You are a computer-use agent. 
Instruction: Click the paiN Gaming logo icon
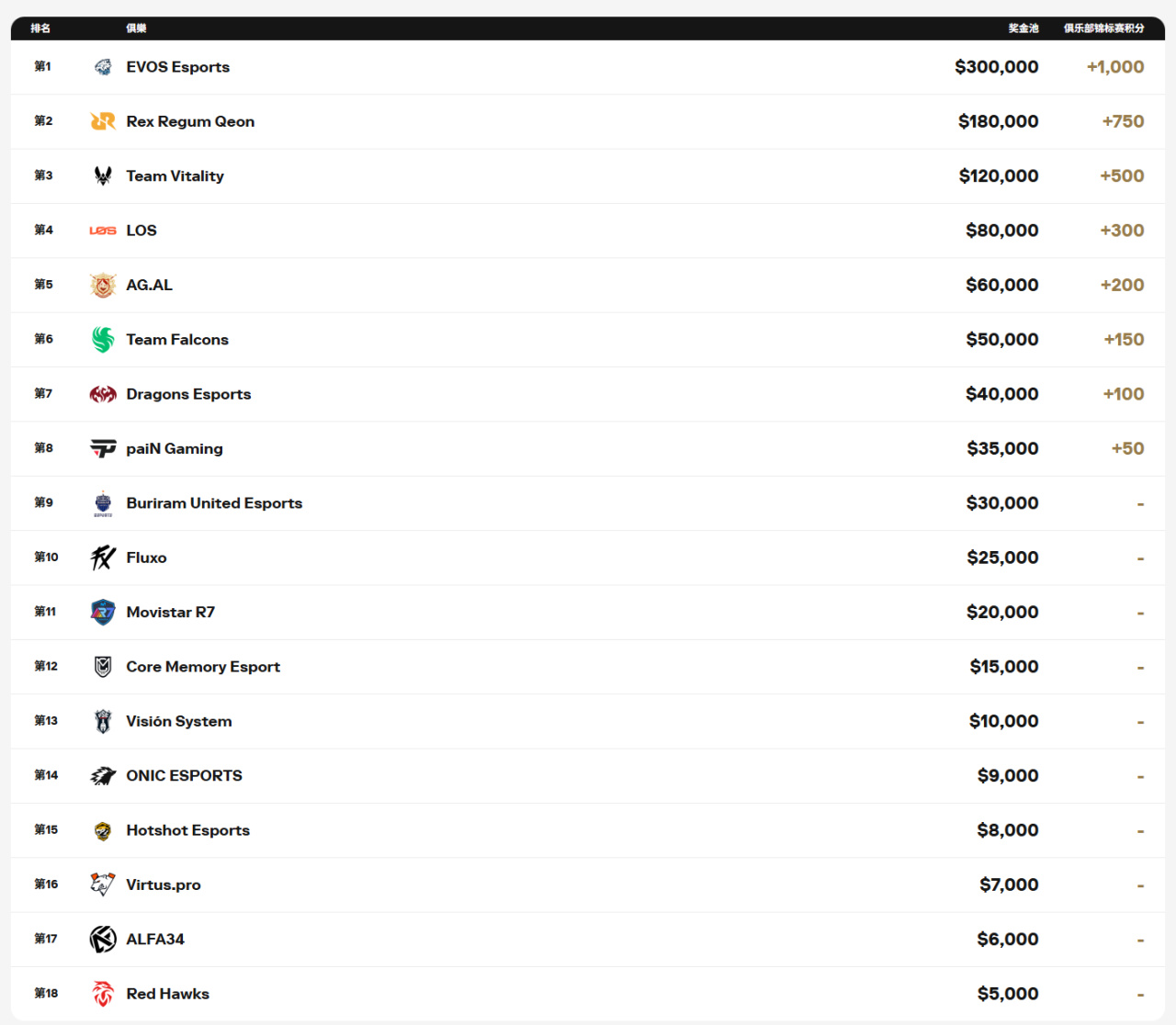(103, 448)
